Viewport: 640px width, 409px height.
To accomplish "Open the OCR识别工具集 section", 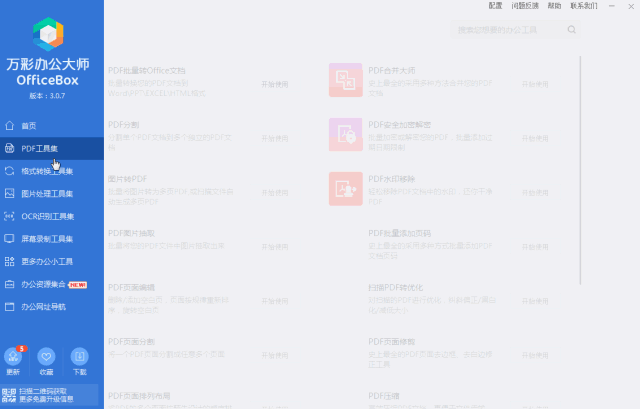I will point(52,216).
